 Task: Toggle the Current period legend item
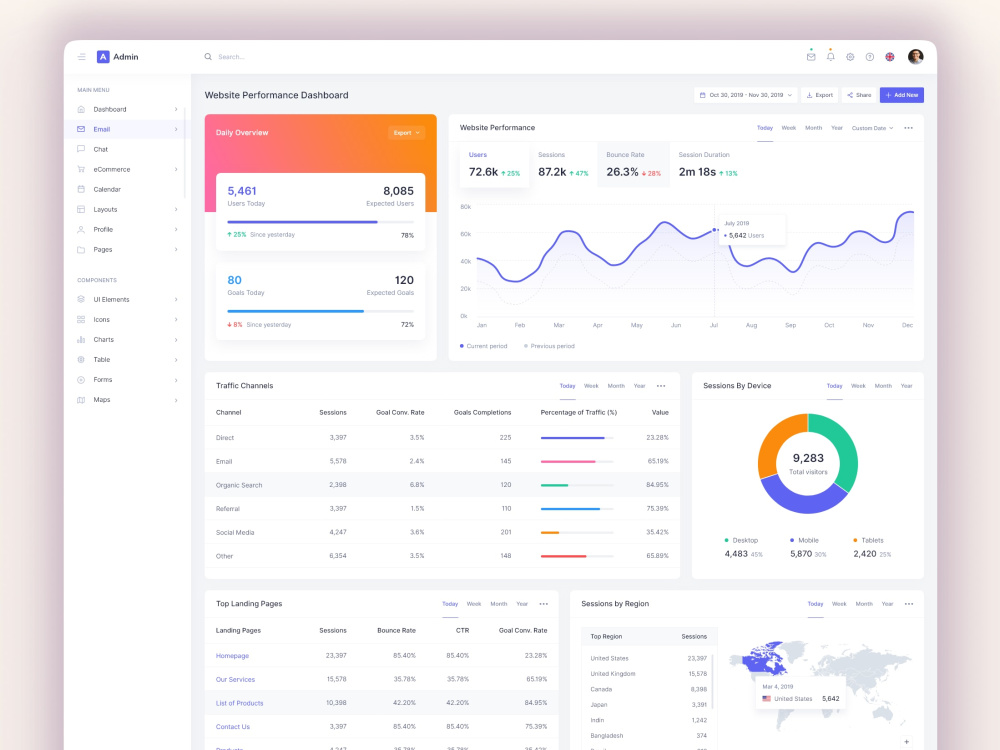(x=483, y=346)
